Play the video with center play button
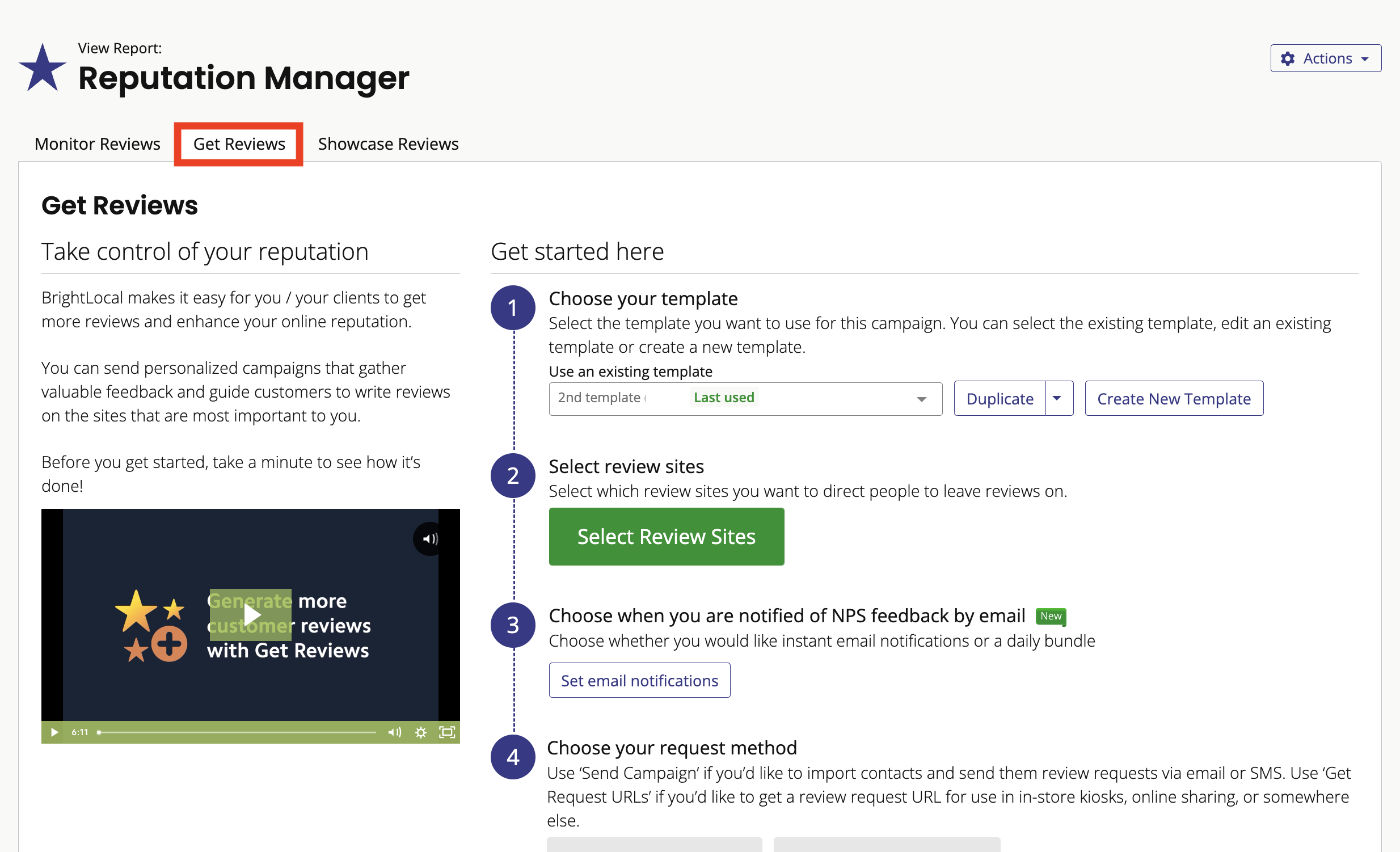Image resolution: width=1400 pixels, height=852 pixels. [x=251, y=614]
